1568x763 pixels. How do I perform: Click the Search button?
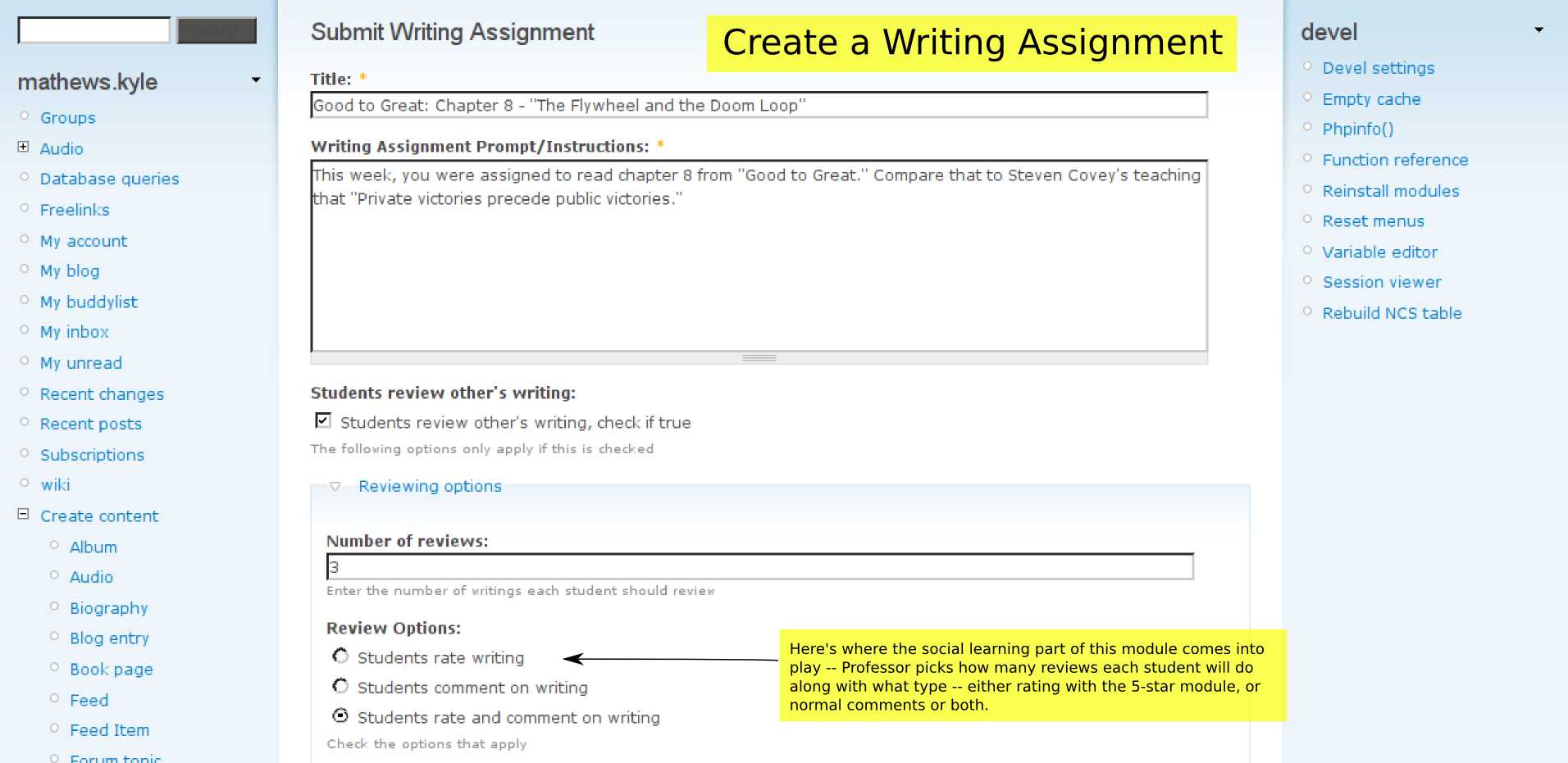pyautogui.click(x=216, y=30)
